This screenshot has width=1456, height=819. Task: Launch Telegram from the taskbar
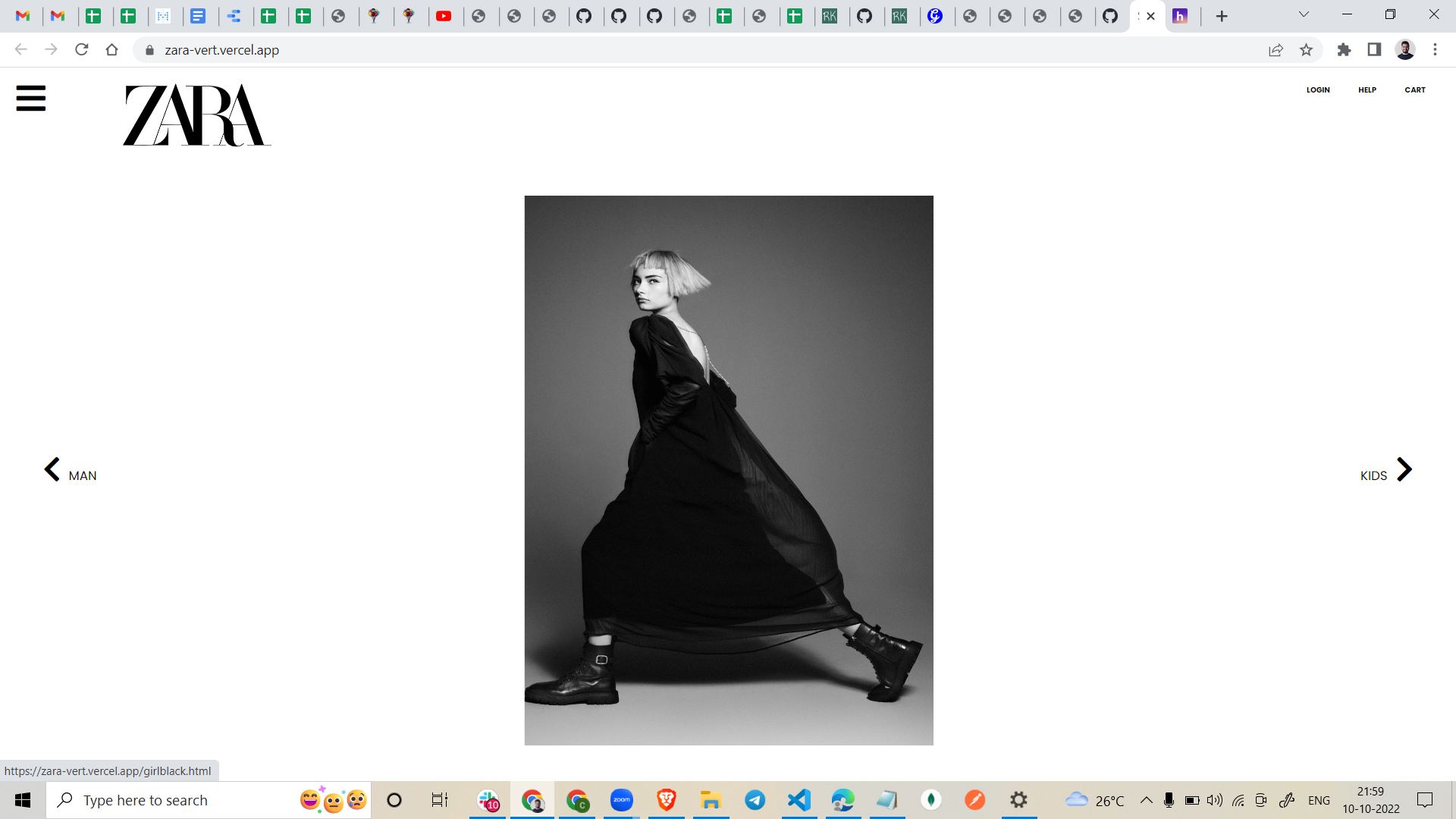(755, 799)
